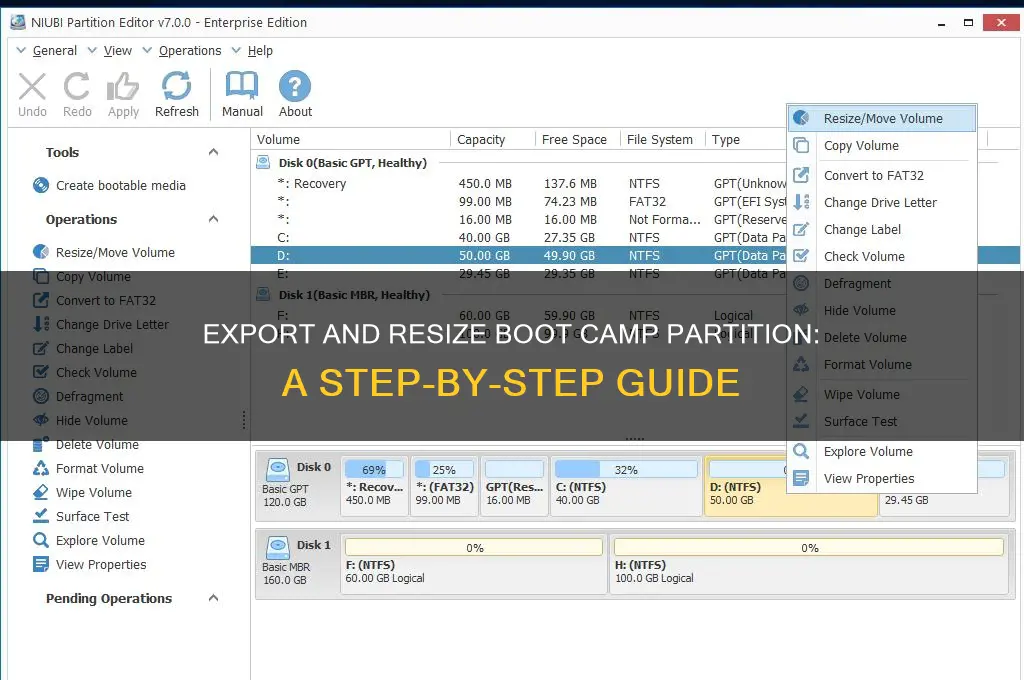Select the FAT32 99.00 MB partition block

point(444,486)
